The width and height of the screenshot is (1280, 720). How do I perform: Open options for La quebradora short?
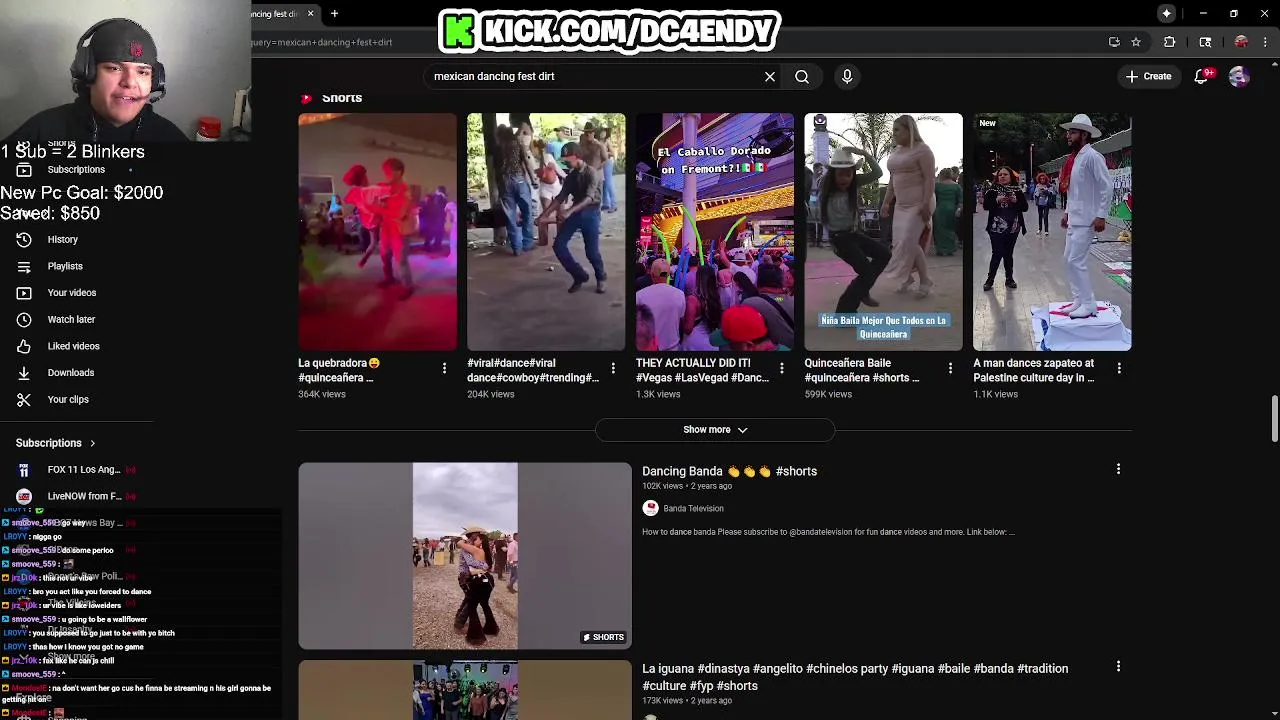pyautogui.click(x=444, y=369)
